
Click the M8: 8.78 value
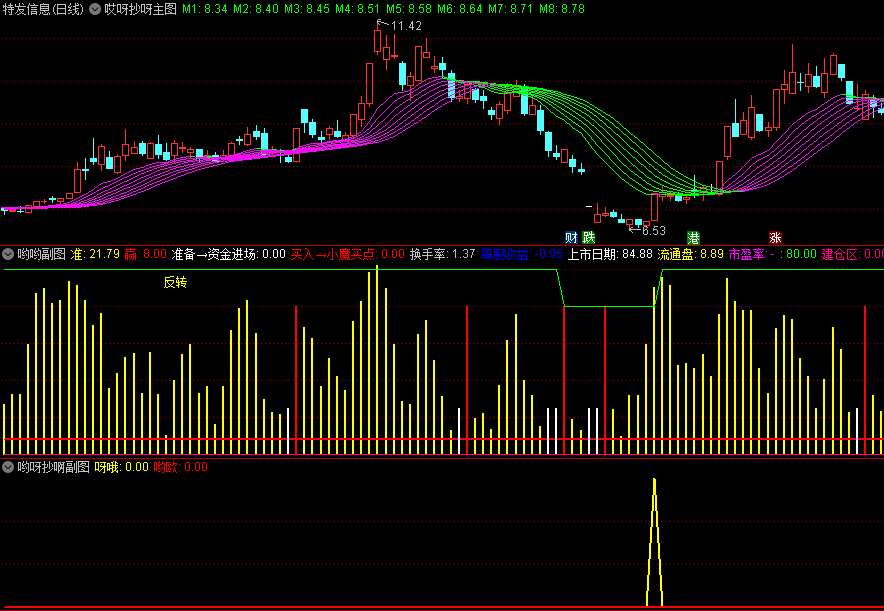562,9
